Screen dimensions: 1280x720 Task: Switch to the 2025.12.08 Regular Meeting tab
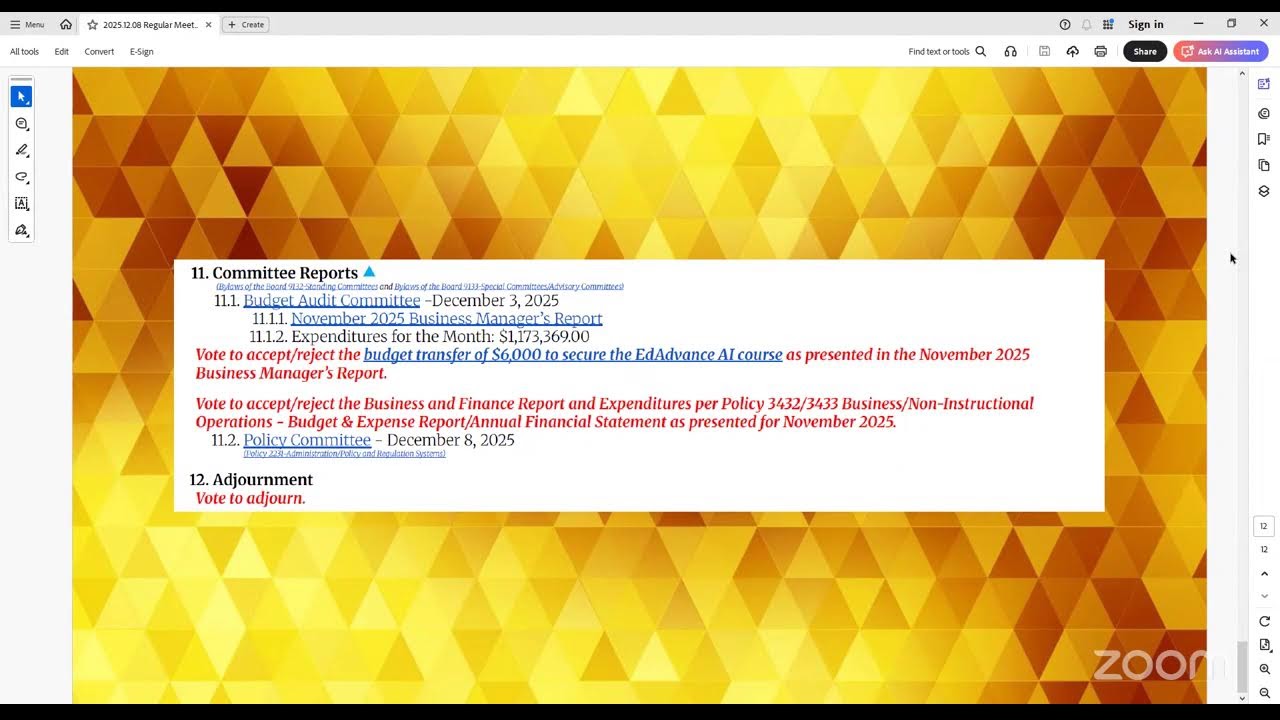[x=150, y=24]
